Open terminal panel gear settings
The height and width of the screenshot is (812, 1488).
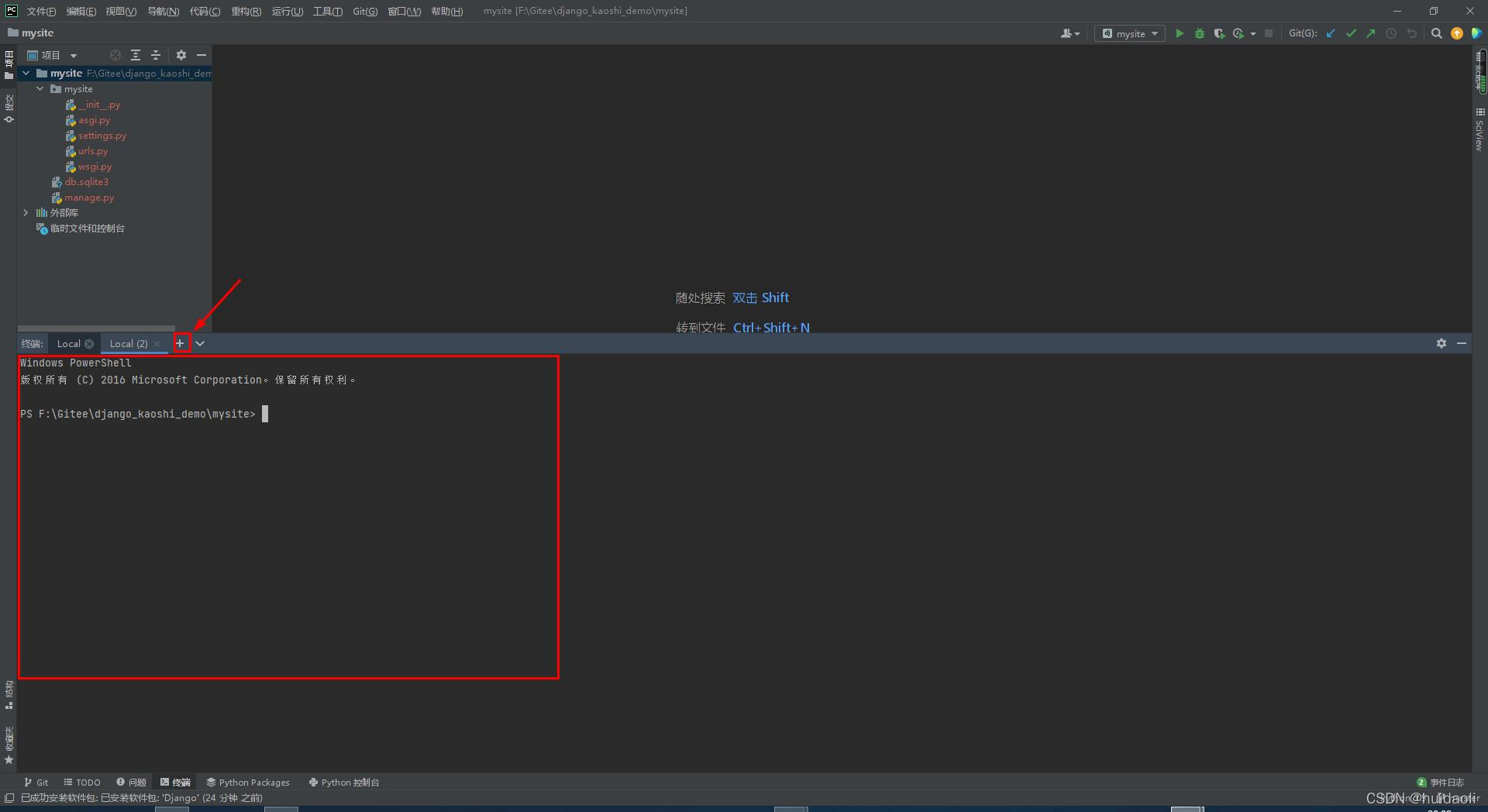point(1441,343)
